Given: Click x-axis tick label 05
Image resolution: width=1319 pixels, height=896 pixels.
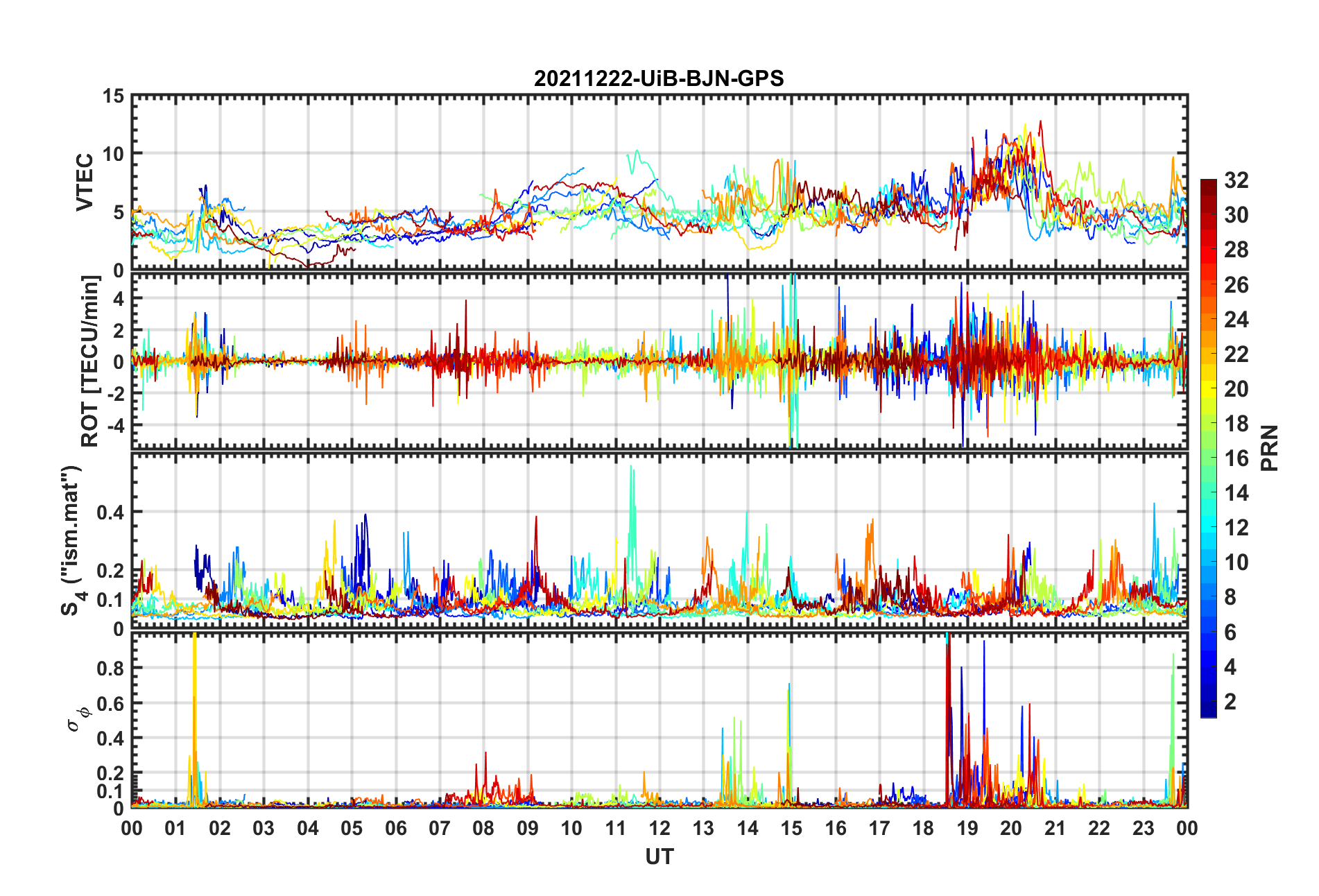Looking at the screenshot, I should tap(352, 828).
